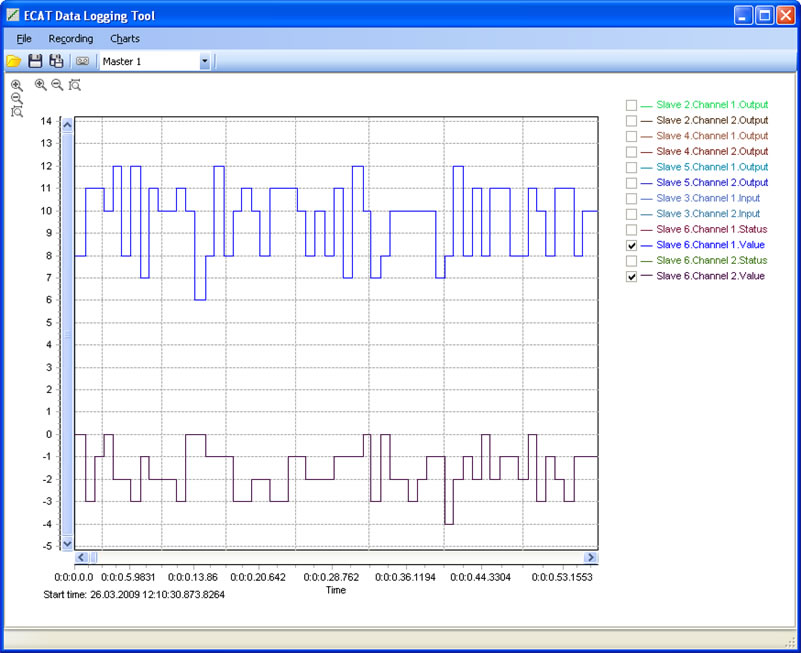Click the recording cassette icon in toolbar
This screenshot has height=653, width=801.
[82, 61]
